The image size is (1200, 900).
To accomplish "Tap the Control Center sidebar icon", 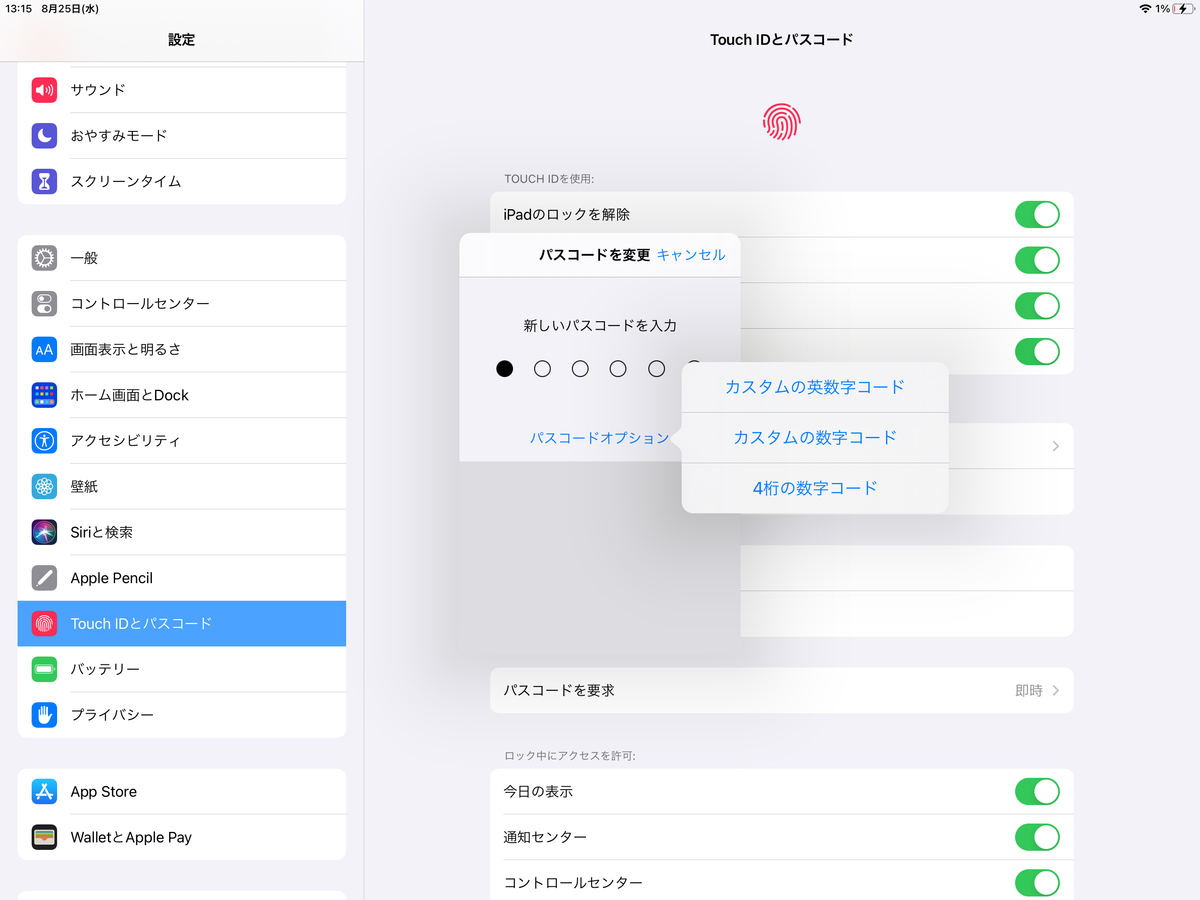I will tap(44, 304).
